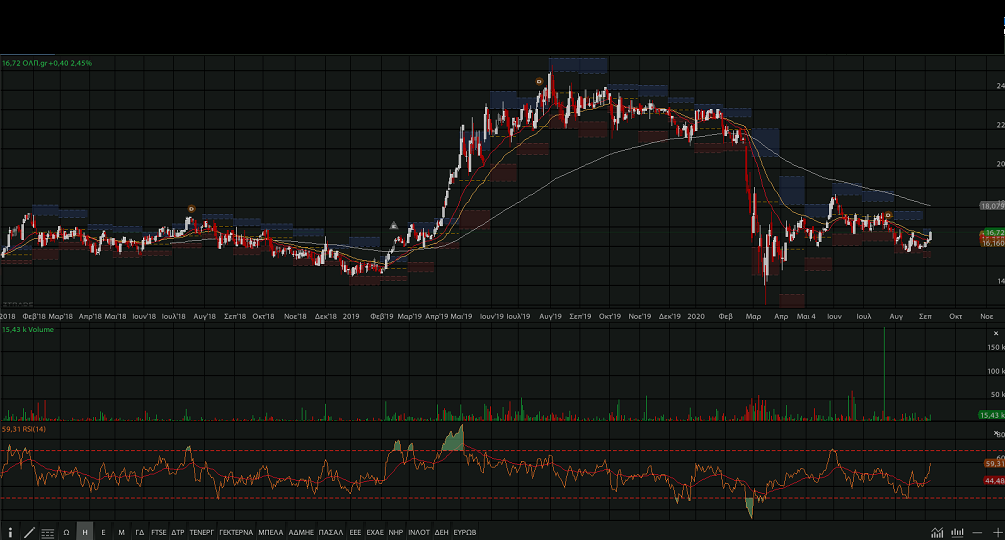Zoom in with the plus icon

pos(997,532)
